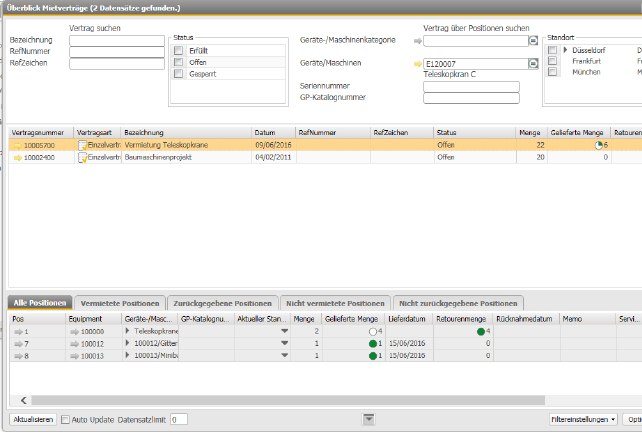Click grey arrow next to Equipment 100000
The width and height of the screenshot is (642, 432).
75,330
